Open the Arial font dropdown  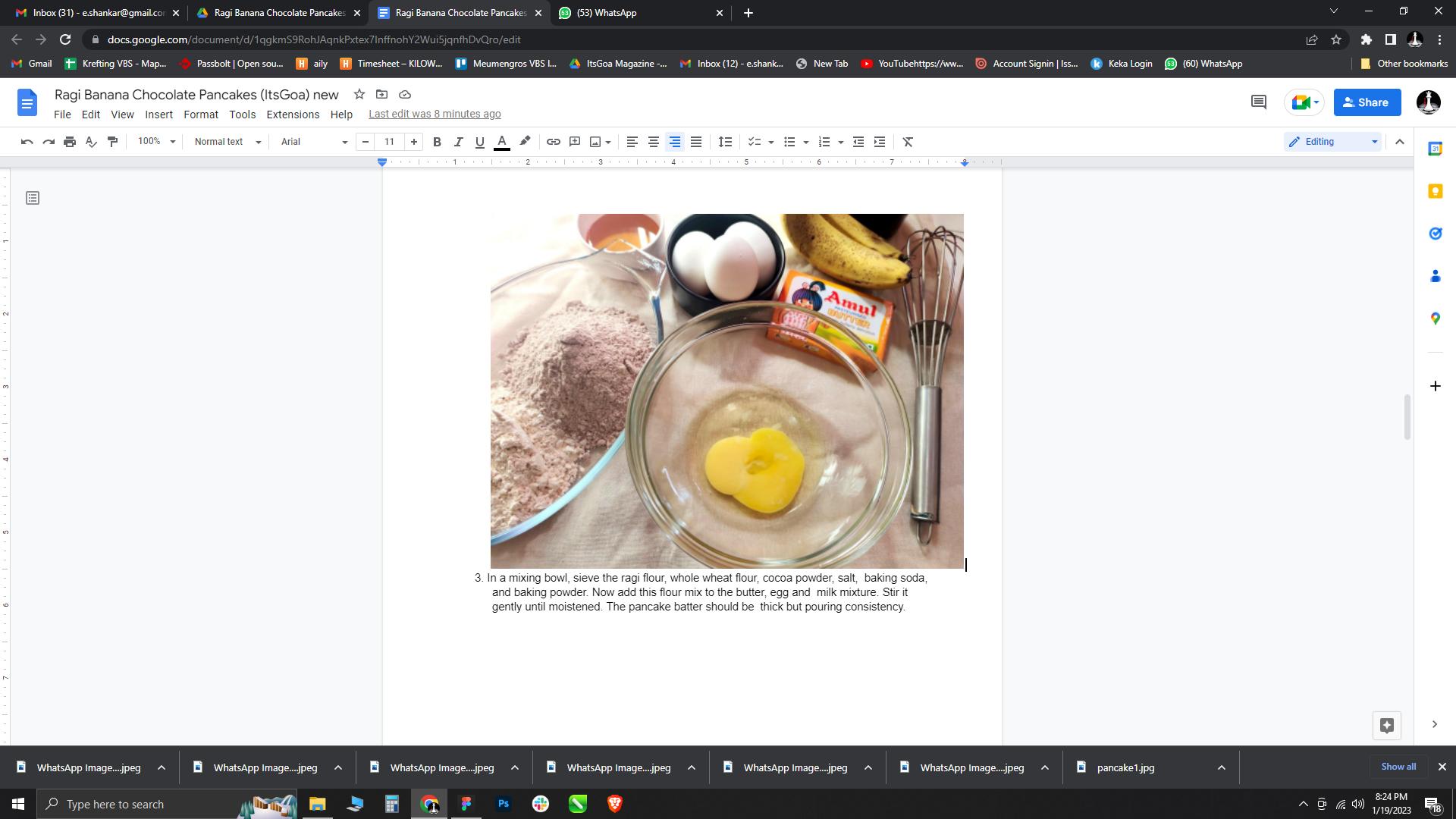314,142
